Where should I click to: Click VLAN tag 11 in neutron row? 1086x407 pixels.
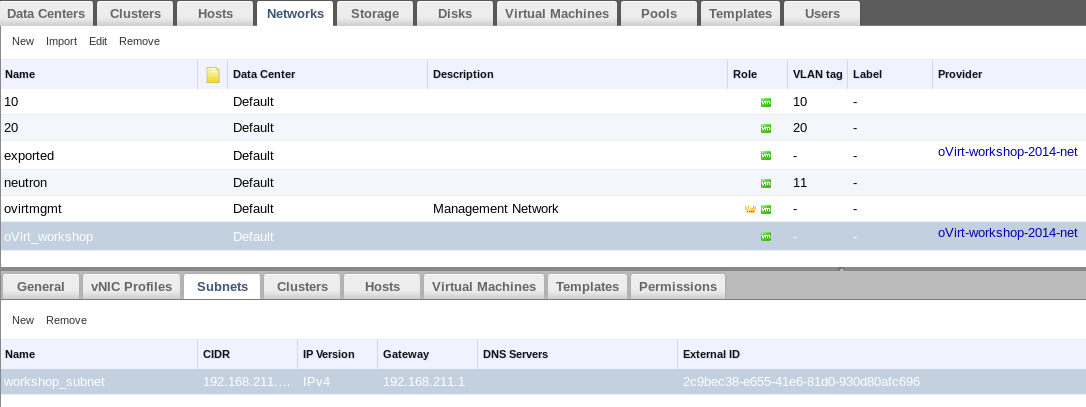(800, 183)
